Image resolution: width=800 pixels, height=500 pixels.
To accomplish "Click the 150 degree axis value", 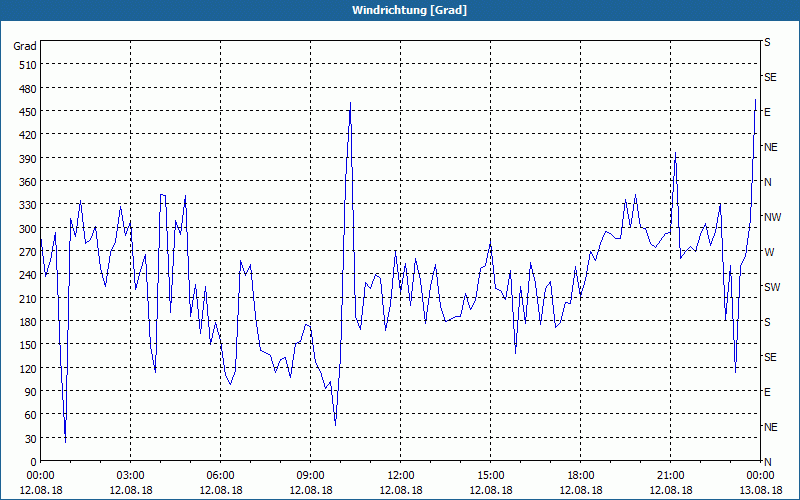I will click(x=28, y=345).
